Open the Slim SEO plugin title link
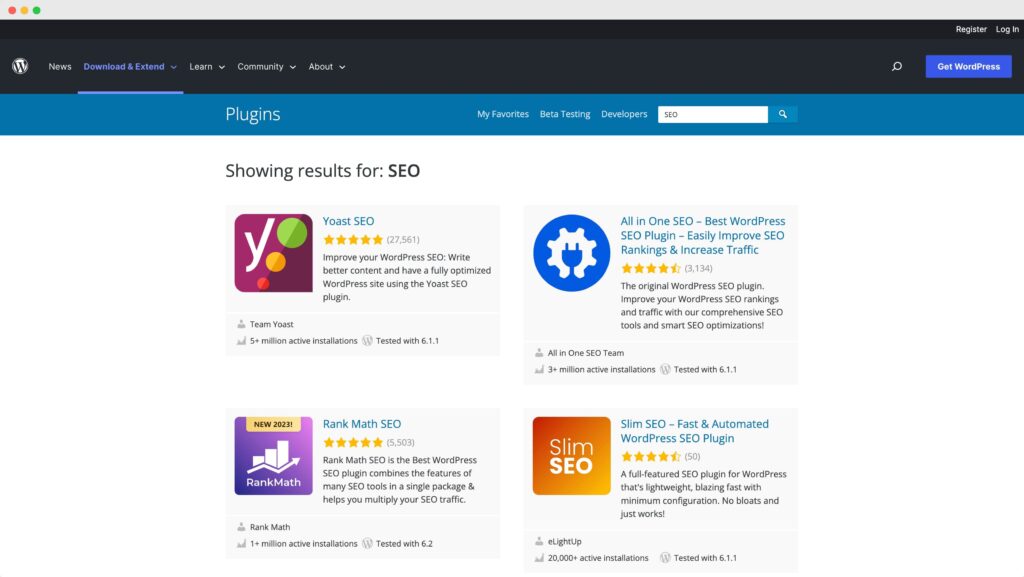 [x=694, y=431]
